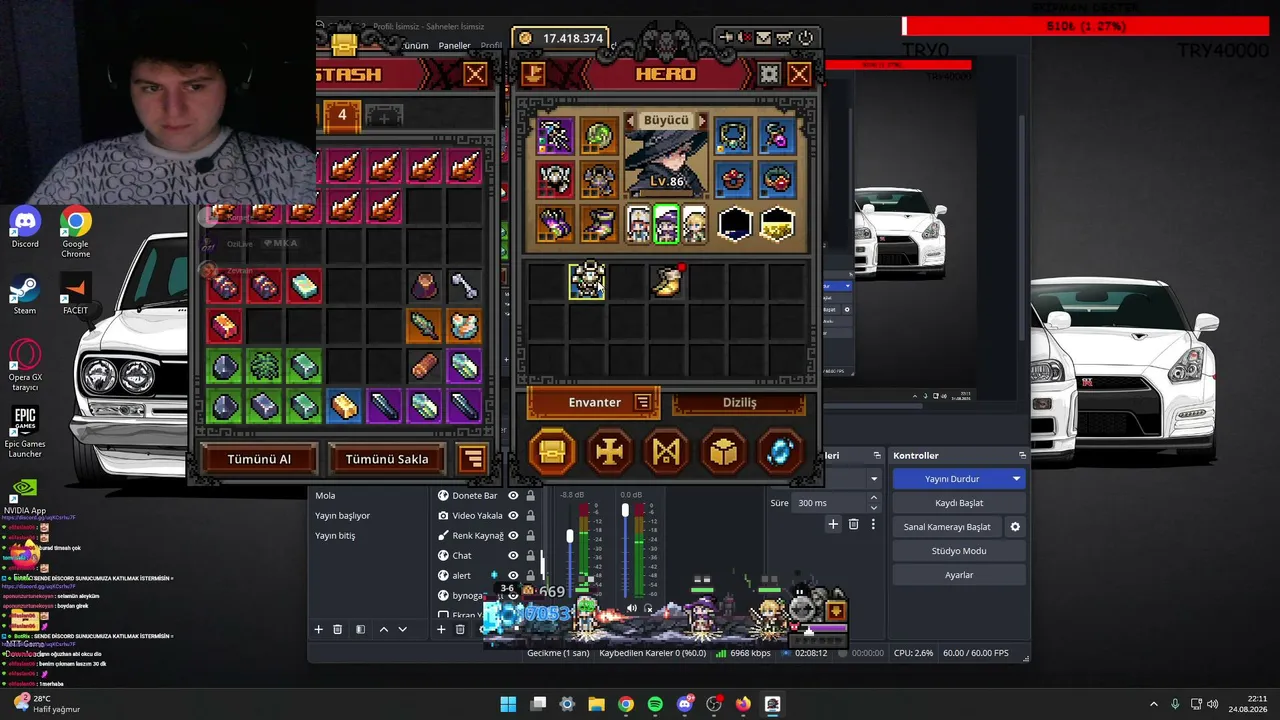Show hidden system tray icons

click(x=1153, y=704)
